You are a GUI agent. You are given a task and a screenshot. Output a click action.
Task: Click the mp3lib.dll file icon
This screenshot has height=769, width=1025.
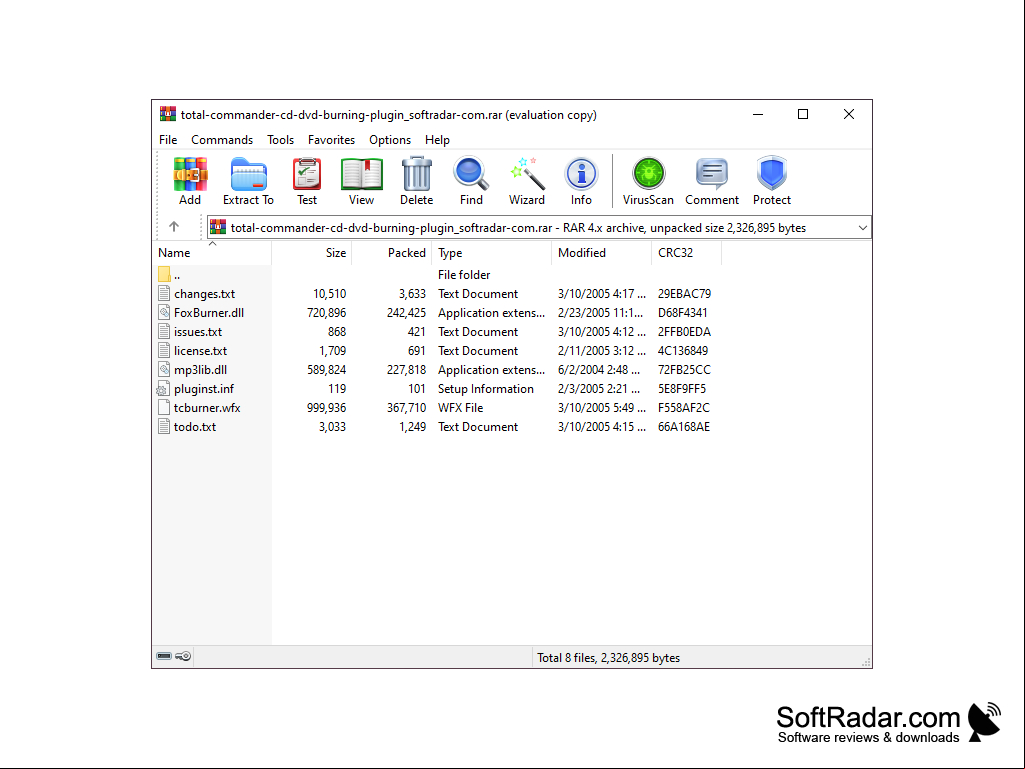[x=164, y=369]
